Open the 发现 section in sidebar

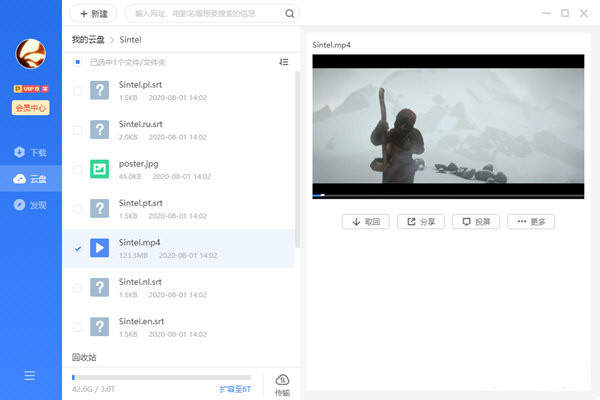(30, 205)
